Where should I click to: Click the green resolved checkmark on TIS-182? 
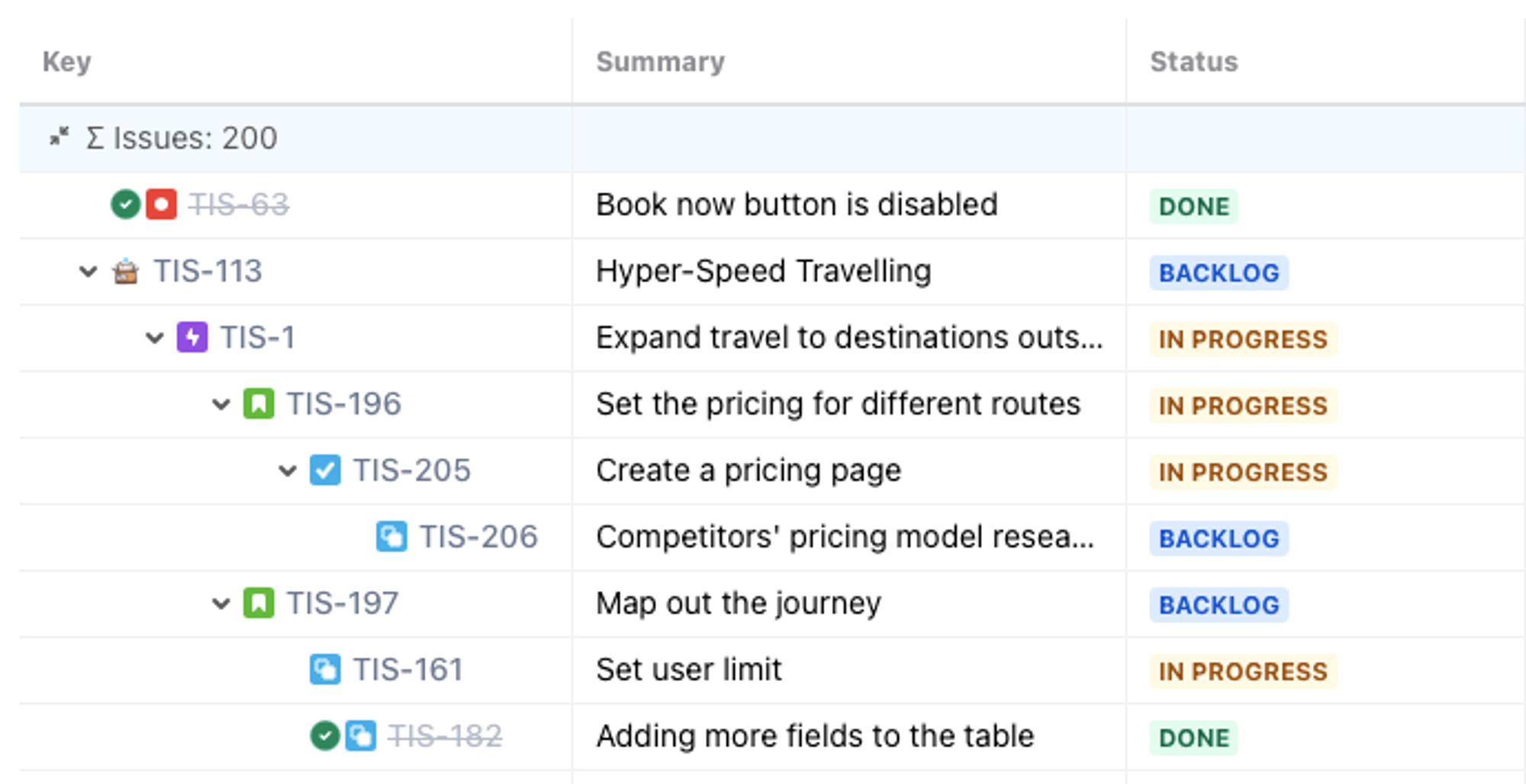pos(325,736)
